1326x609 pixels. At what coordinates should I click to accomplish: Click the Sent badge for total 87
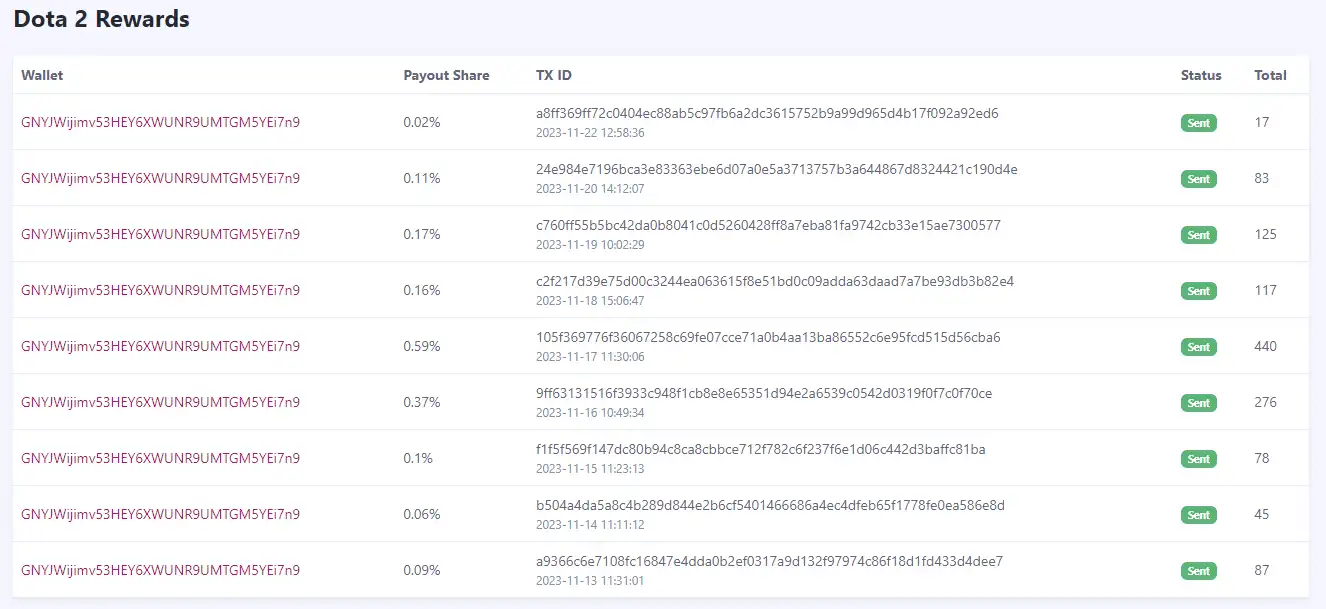(1198, 571)
